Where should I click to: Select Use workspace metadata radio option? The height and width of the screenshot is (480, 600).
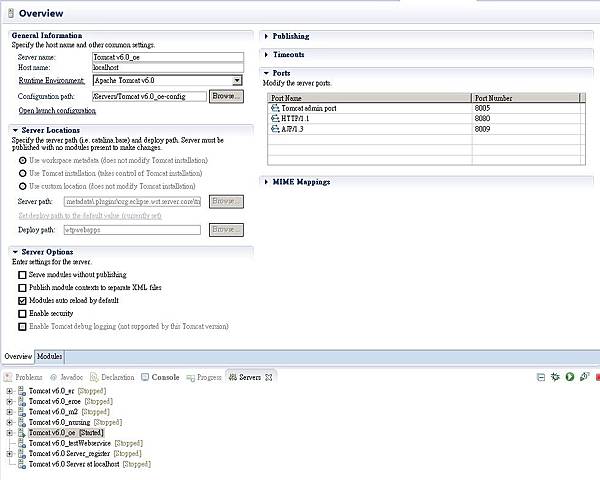pyautogui.click(x=23, y=160)
